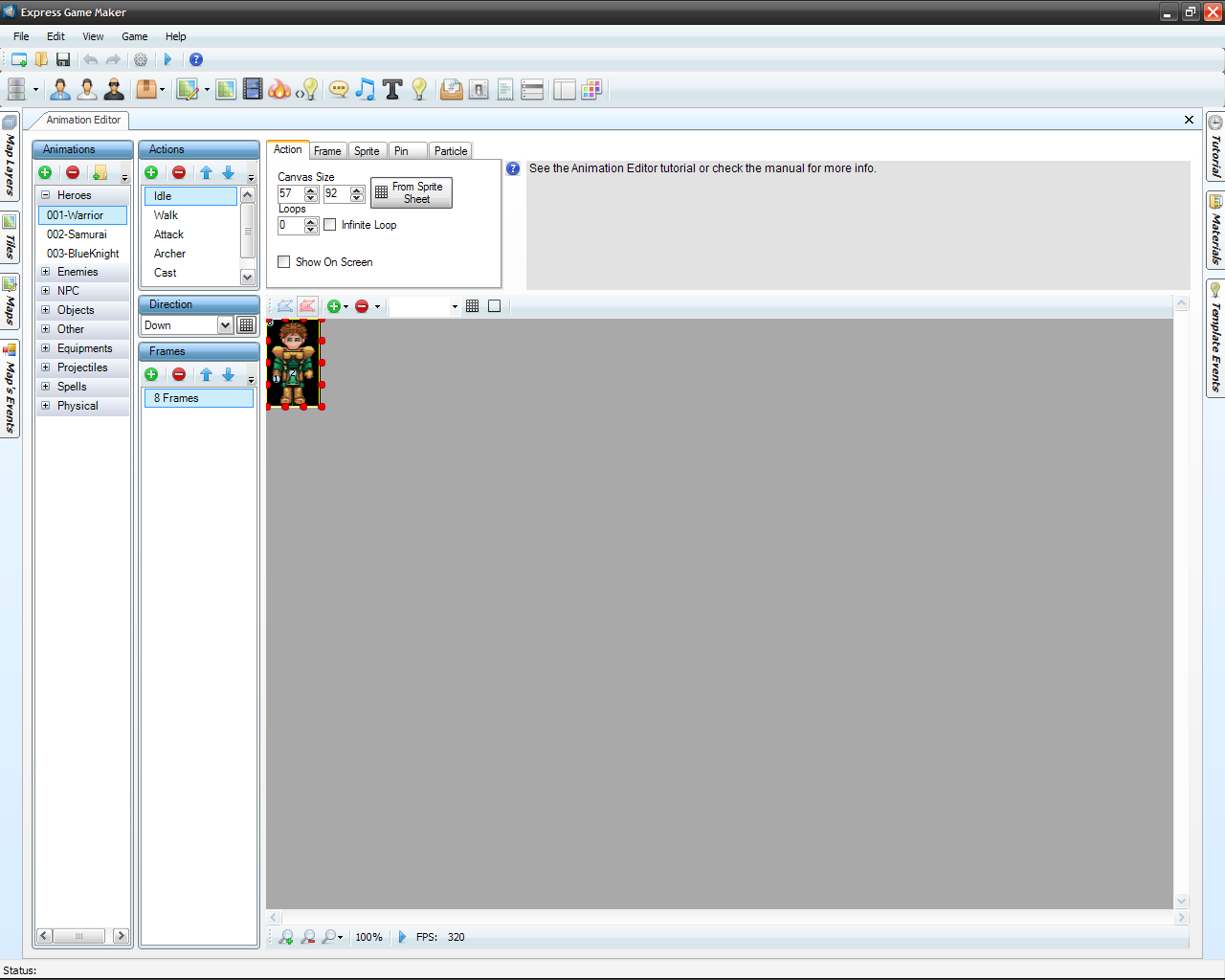Open settings via the gear toolbar icon
This screenshot has height=980, width=1225.
141,59
